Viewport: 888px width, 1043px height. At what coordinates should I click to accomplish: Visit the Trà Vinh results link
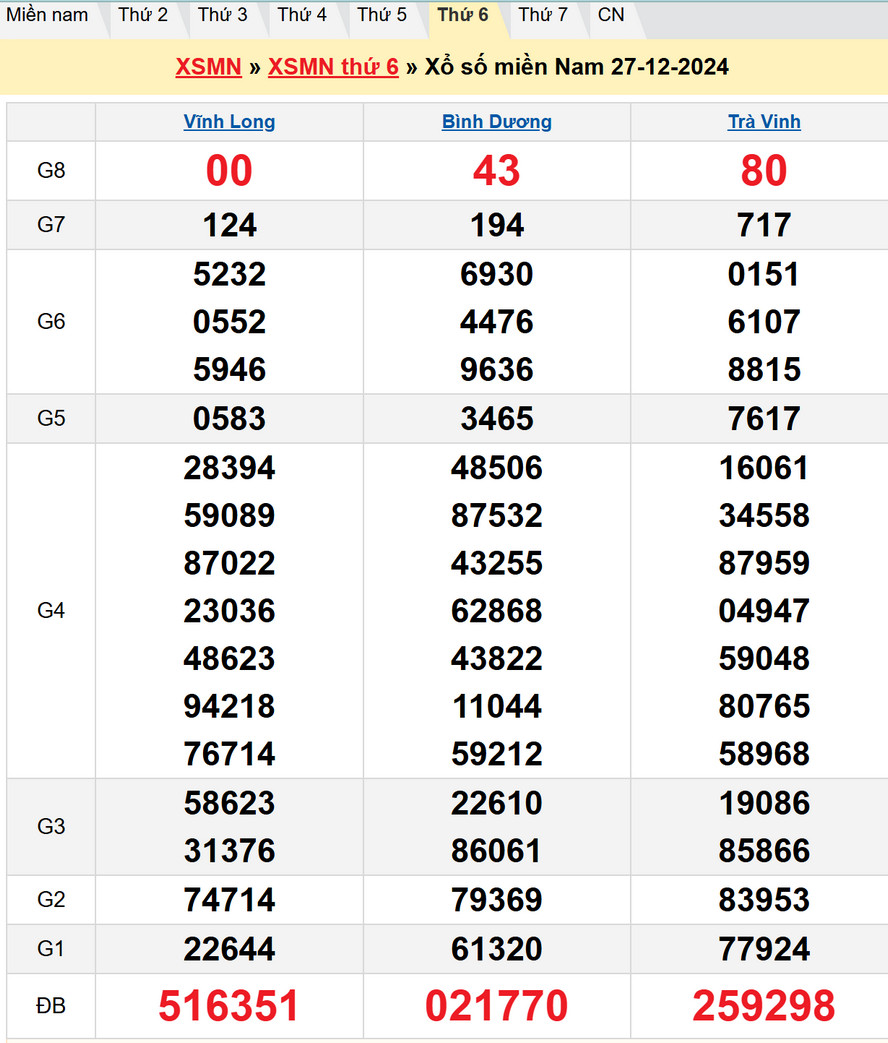pos(764,122)
